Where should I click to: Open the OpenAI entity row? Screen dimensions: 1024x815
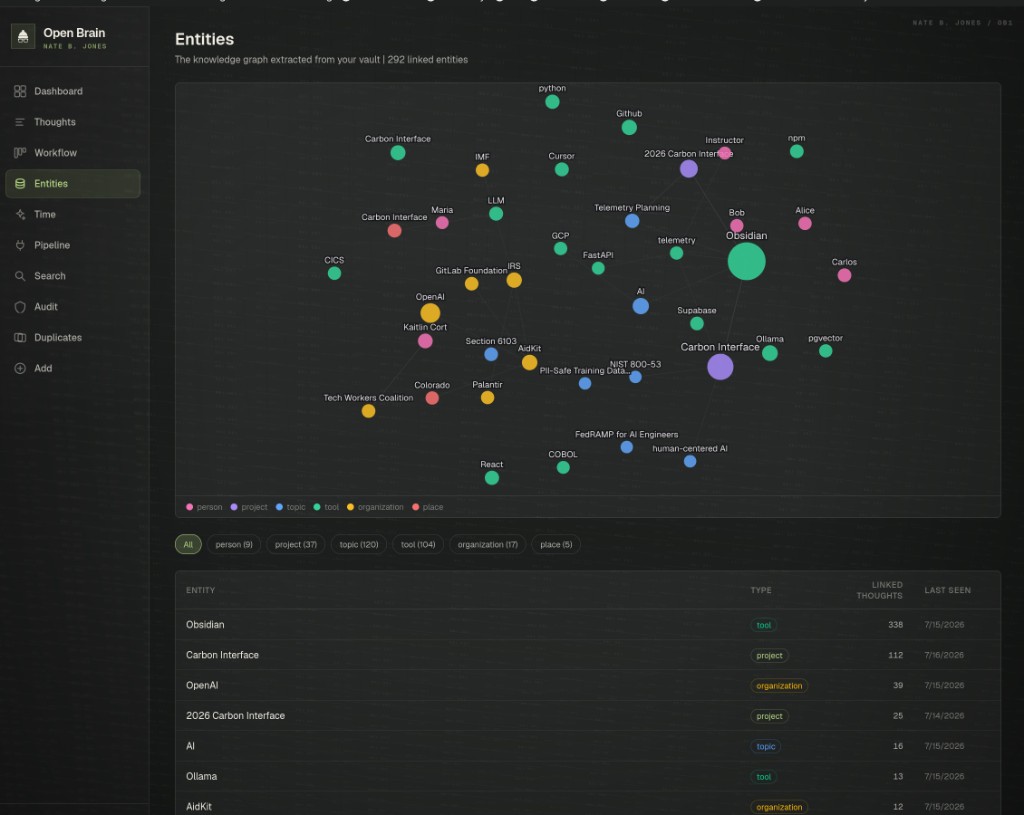(588, 686)
